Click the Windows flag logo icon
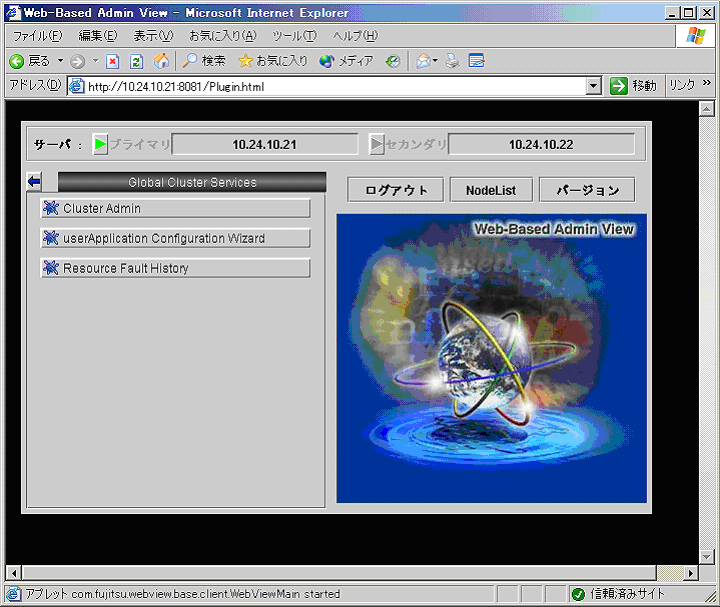The height and width of the screenshot is (607, 720). (696, 35)
